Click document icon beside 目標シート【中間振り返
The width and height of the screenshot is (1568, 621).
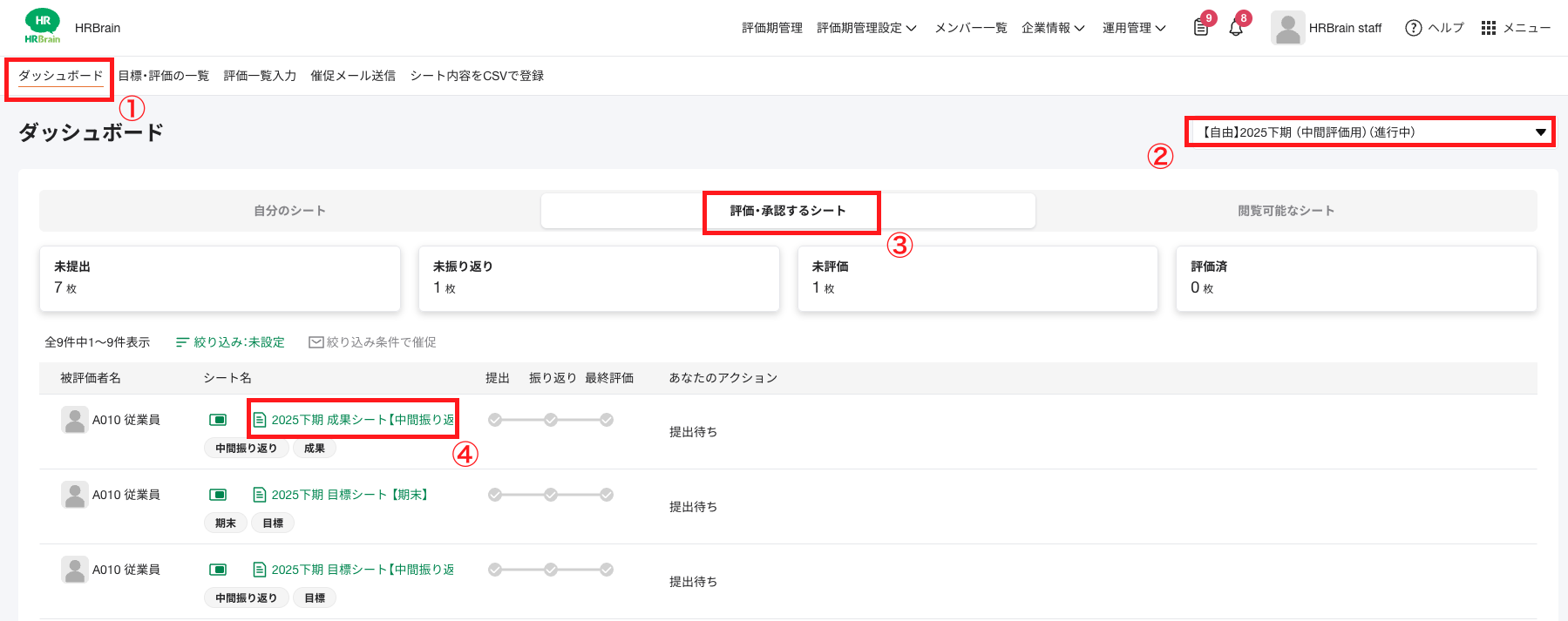[260, 570]
